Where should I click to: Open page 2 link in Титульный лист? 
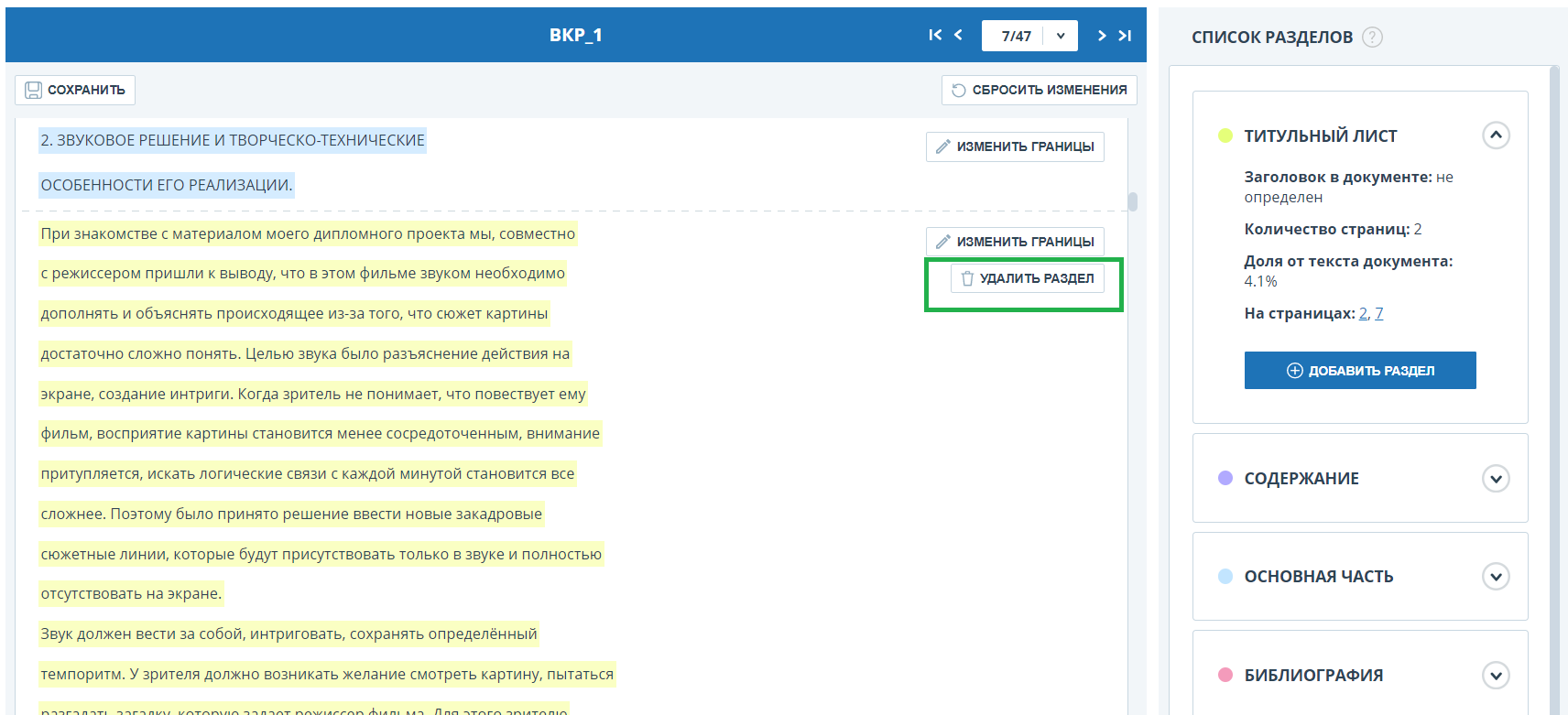pyautogui.click(x=1363, y=313)
